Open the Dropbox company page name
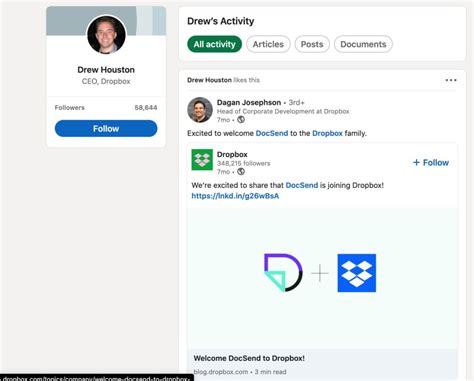Viewport: 474px width, 381px height. tap(232, 154)
